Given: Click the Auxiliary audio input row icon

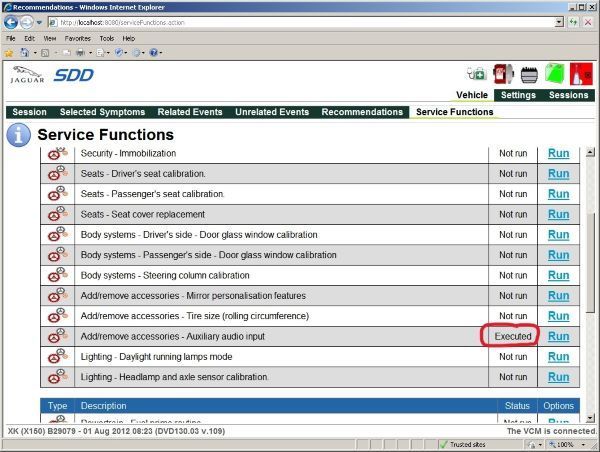Looking at the screenshot, I should tap(57, 336).
